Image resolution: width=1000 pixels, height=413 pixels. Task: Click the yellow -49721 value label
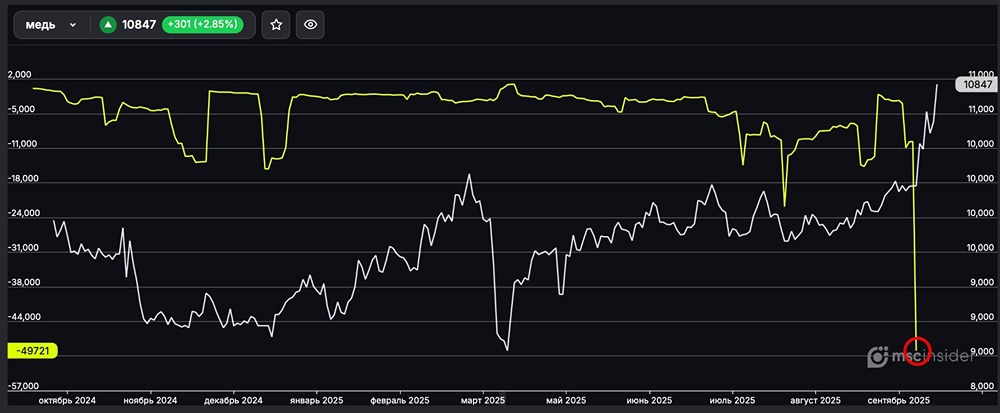coord(33,351)
